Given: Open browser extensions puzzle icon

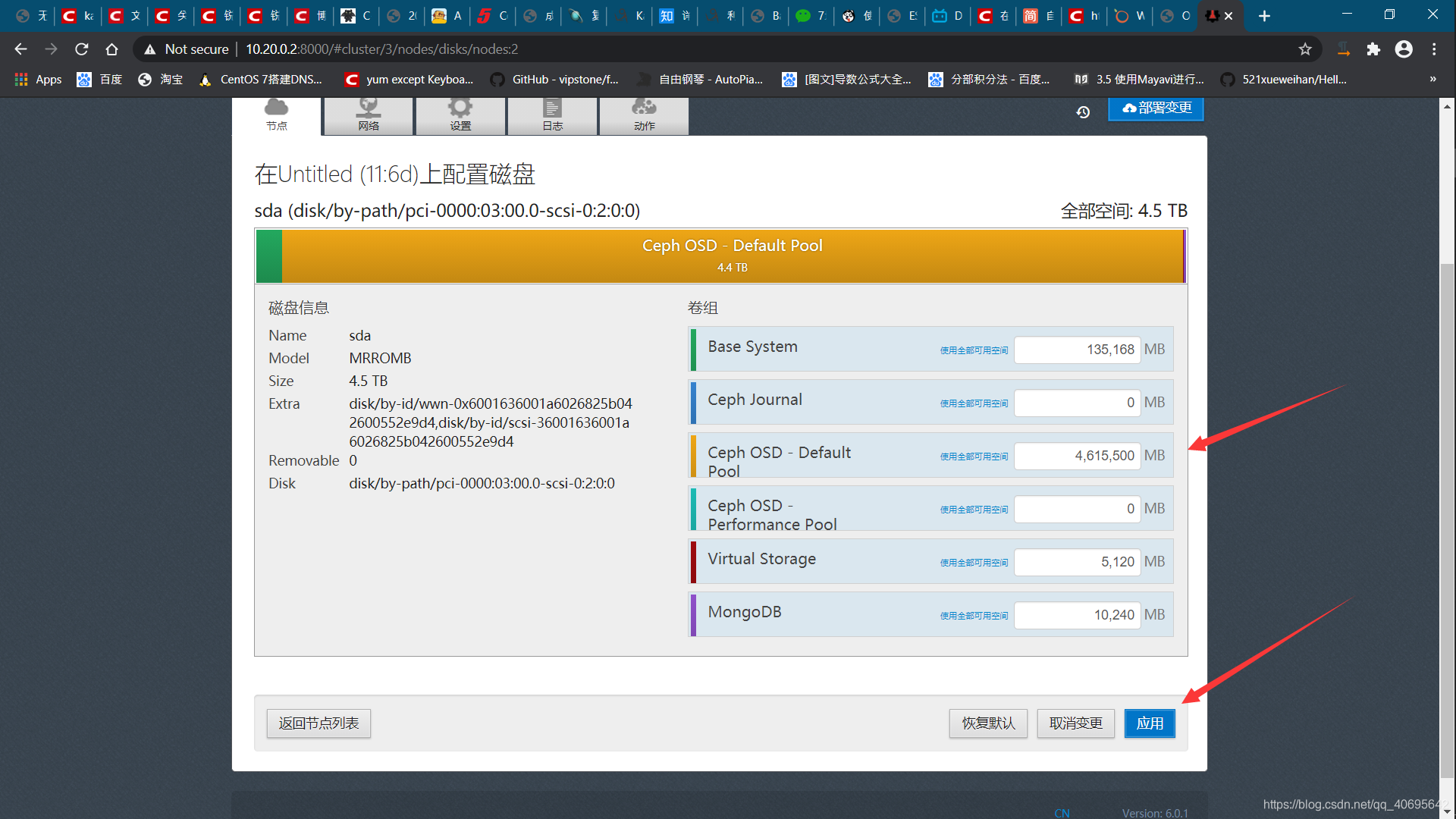Looking at the screenshot, I should (x=1373, y=49).
